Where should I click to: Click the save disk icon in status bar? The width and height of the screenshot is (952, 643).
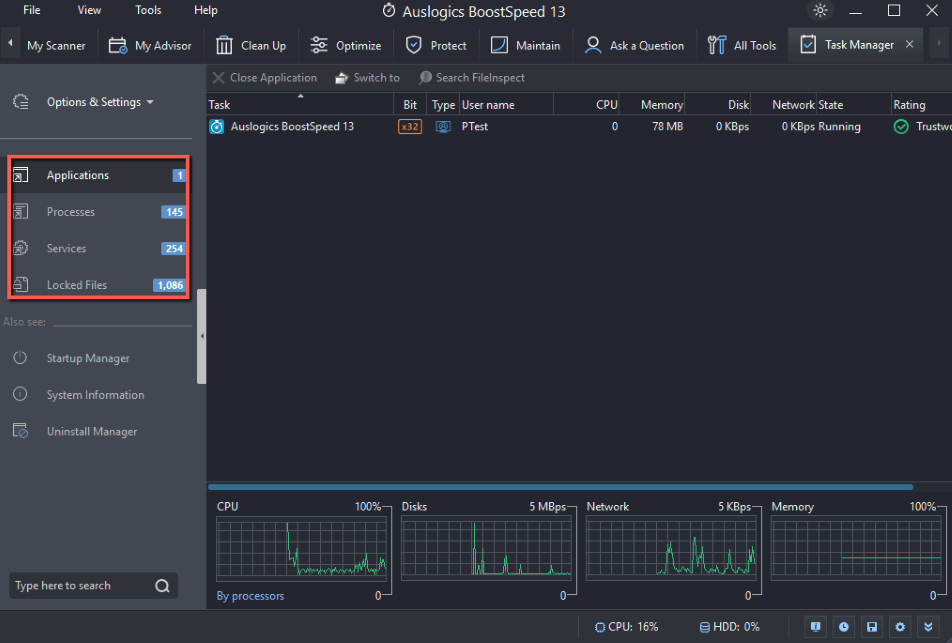coord(872,627)
